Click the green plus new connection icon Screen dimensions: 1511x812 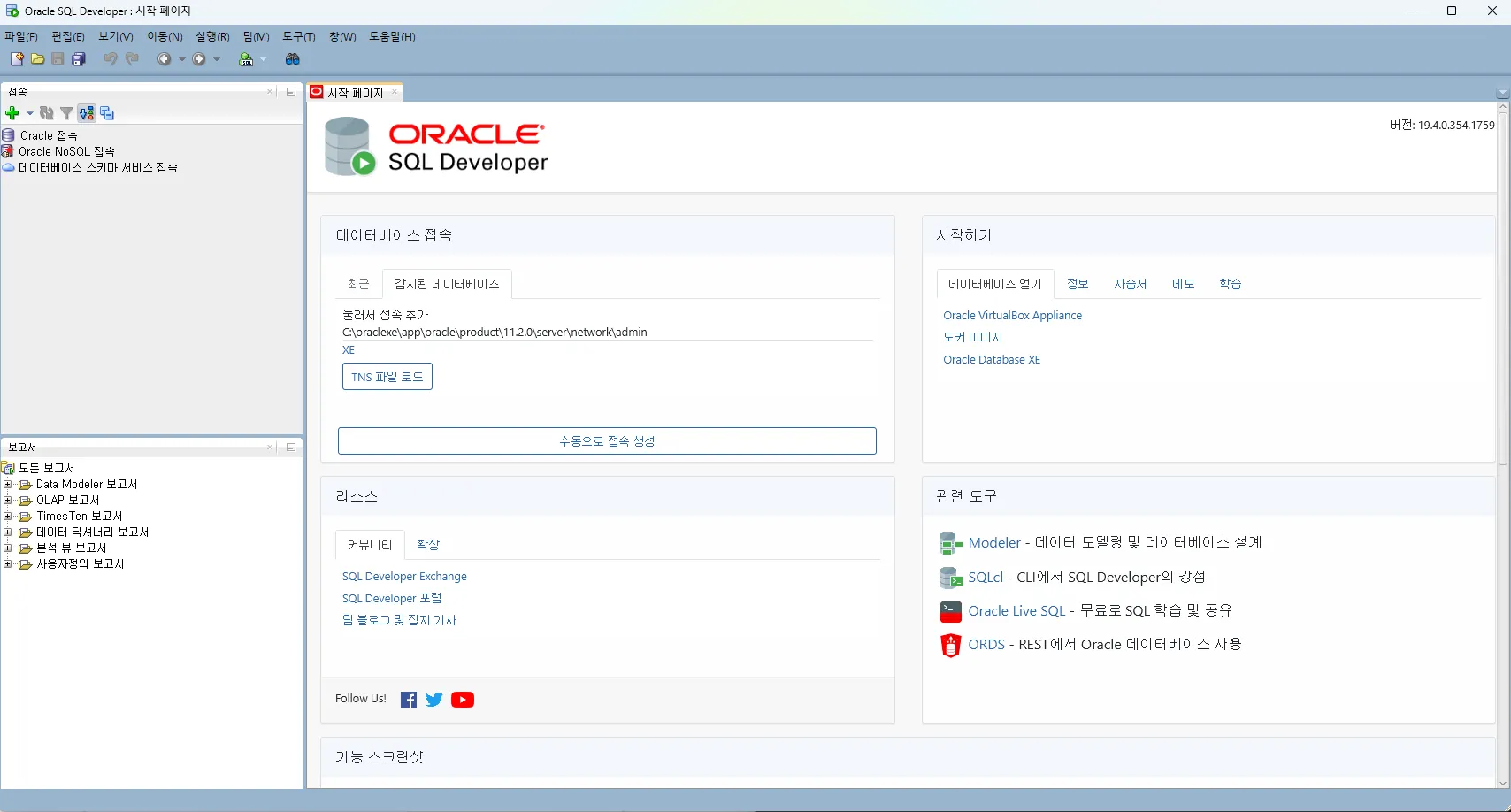point(12,113)
